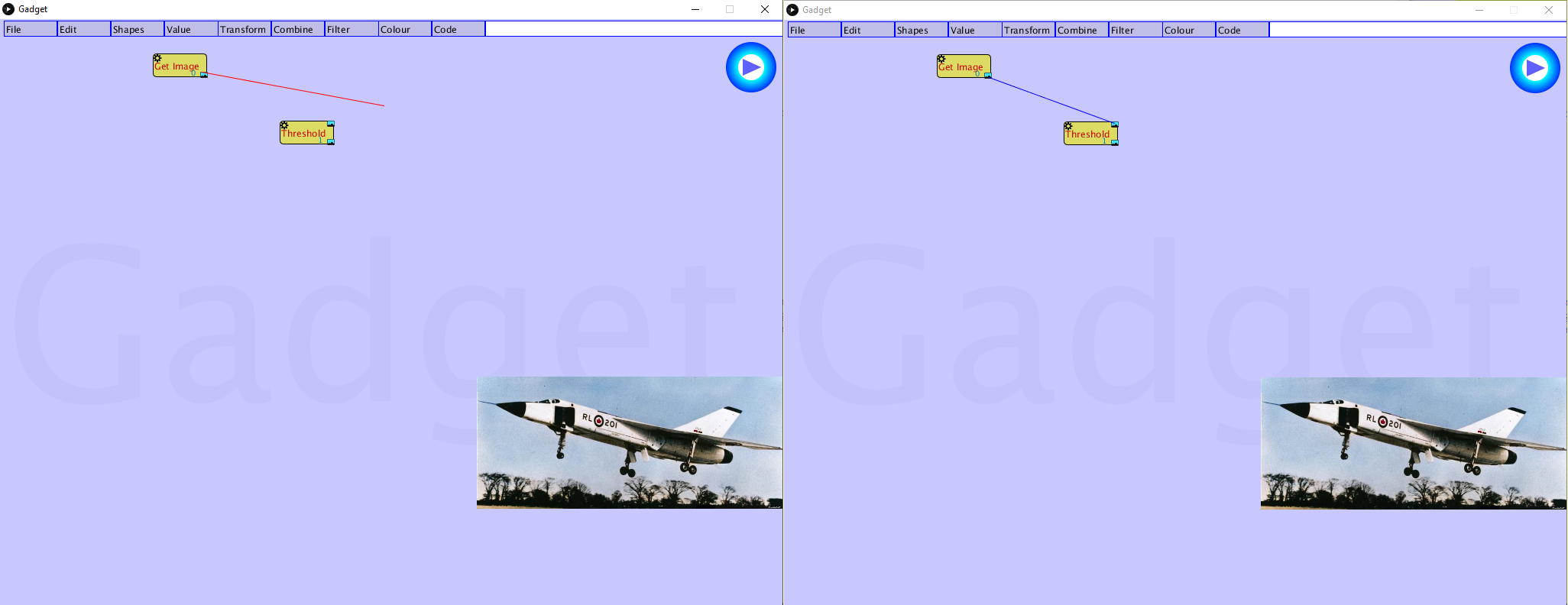Click top image input port of left window's Threshold node
This screenshot has height=605, width=1568.
331,124
